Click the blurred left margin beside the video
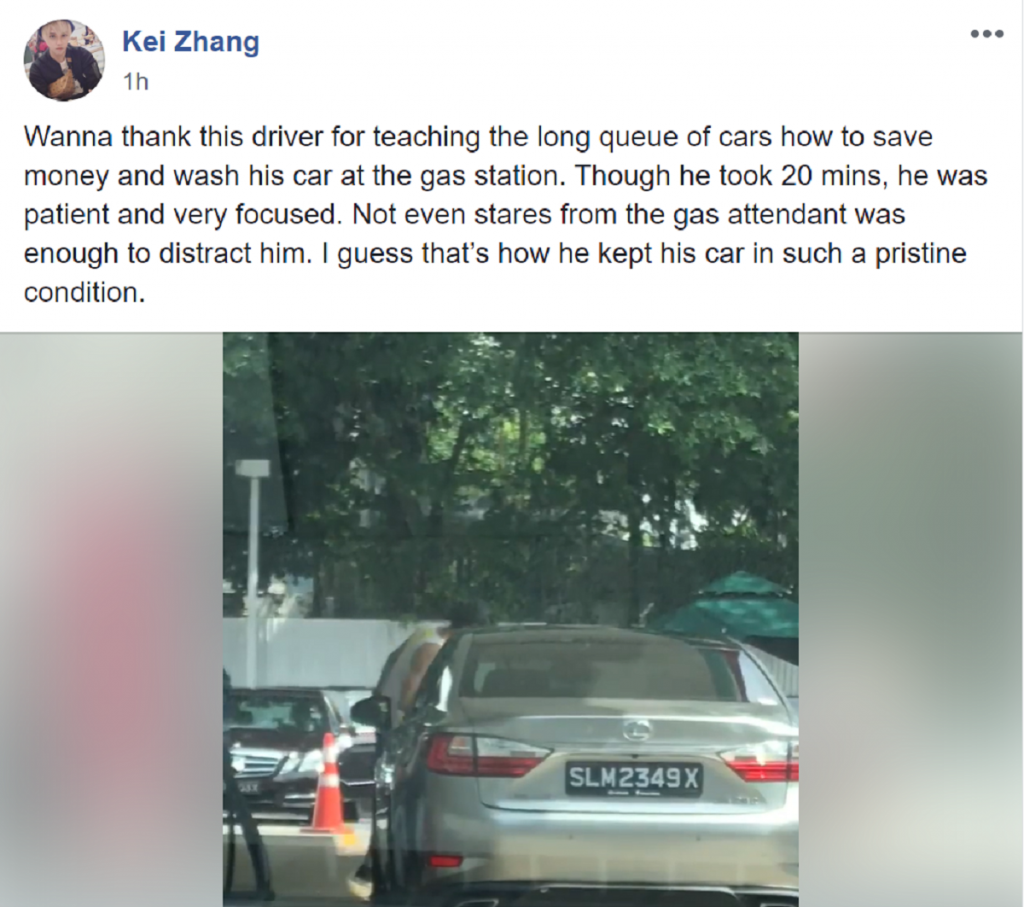Screen dimensions: 1024x907 [111, 619]
